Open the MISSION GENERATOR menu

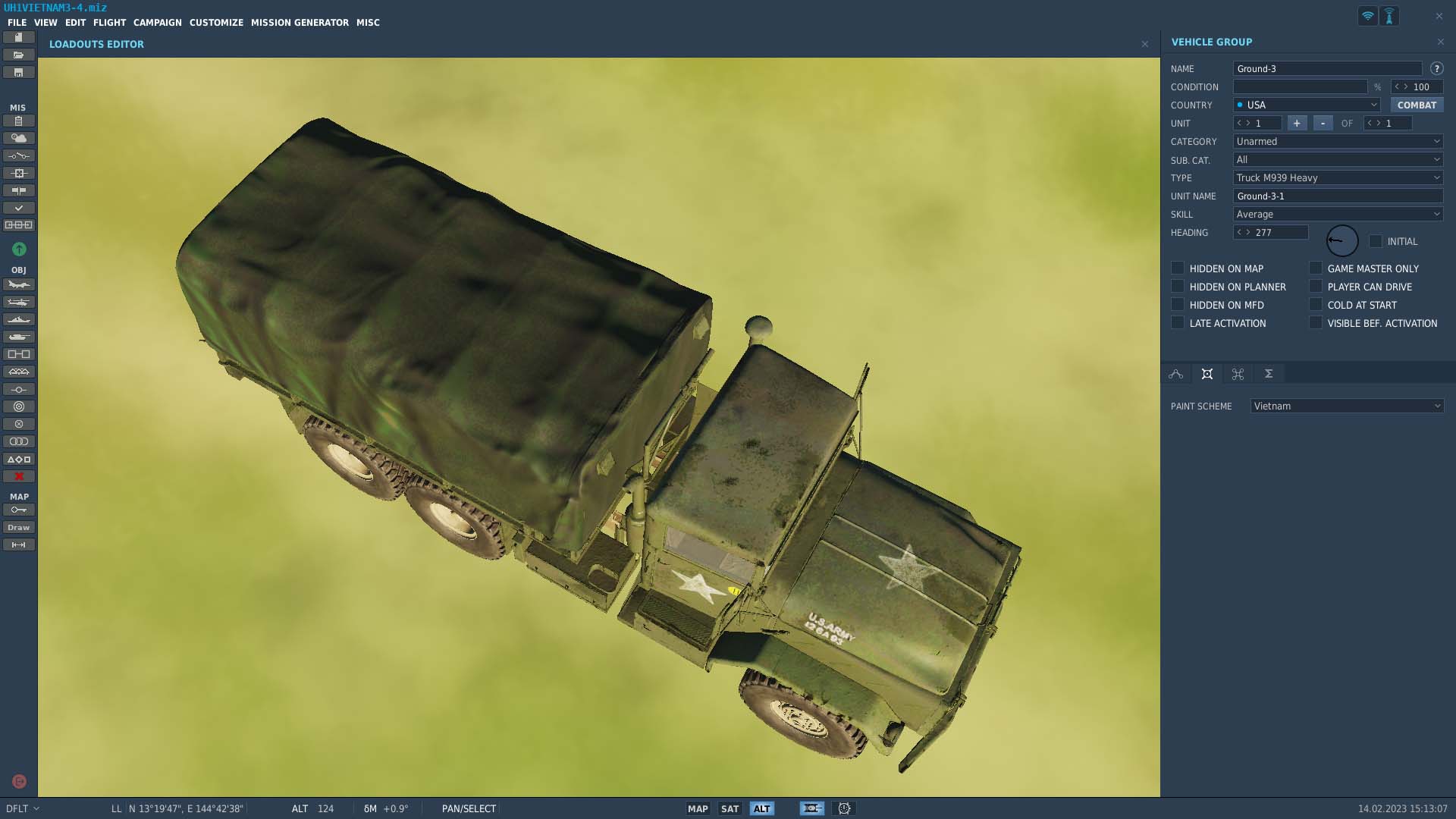point(300,22)
